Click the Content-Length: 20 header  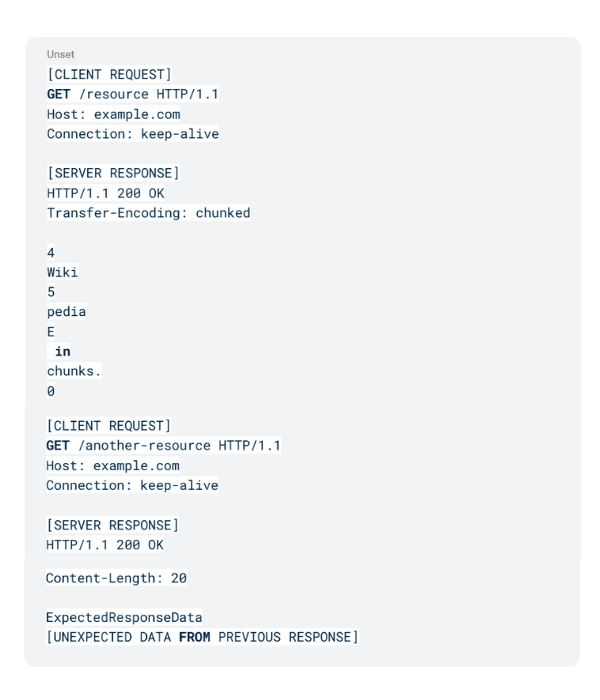(x=117, y=578)
